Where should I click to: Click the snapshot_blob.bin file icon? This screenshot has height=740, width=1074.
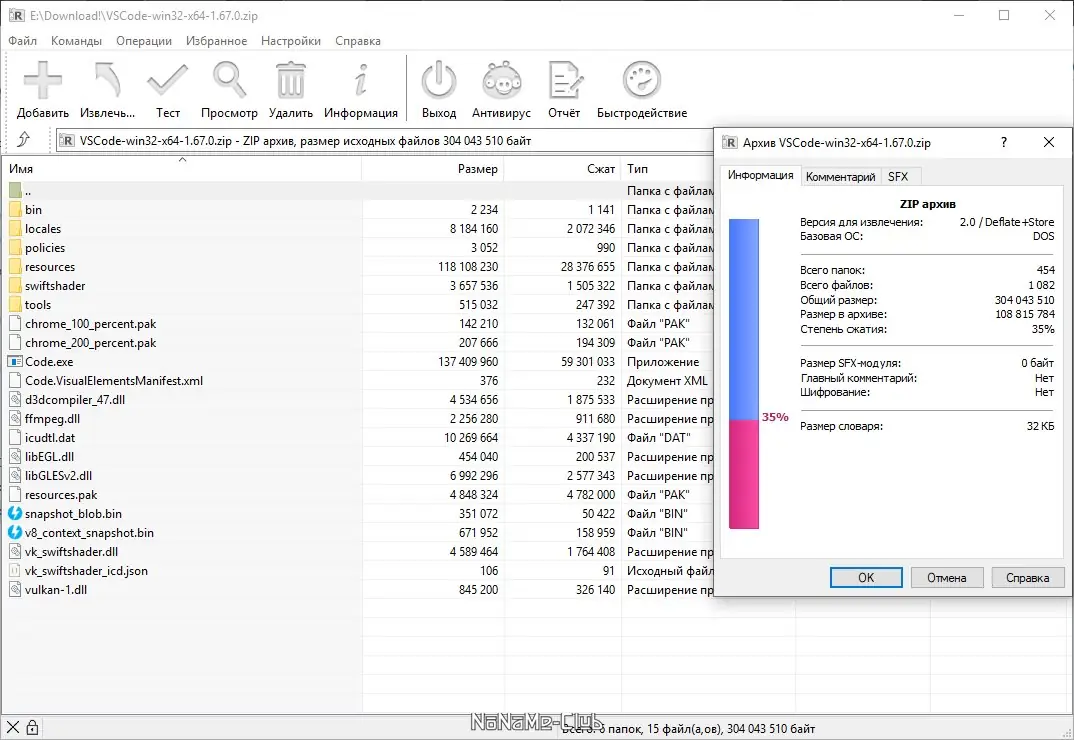[15, 514]
